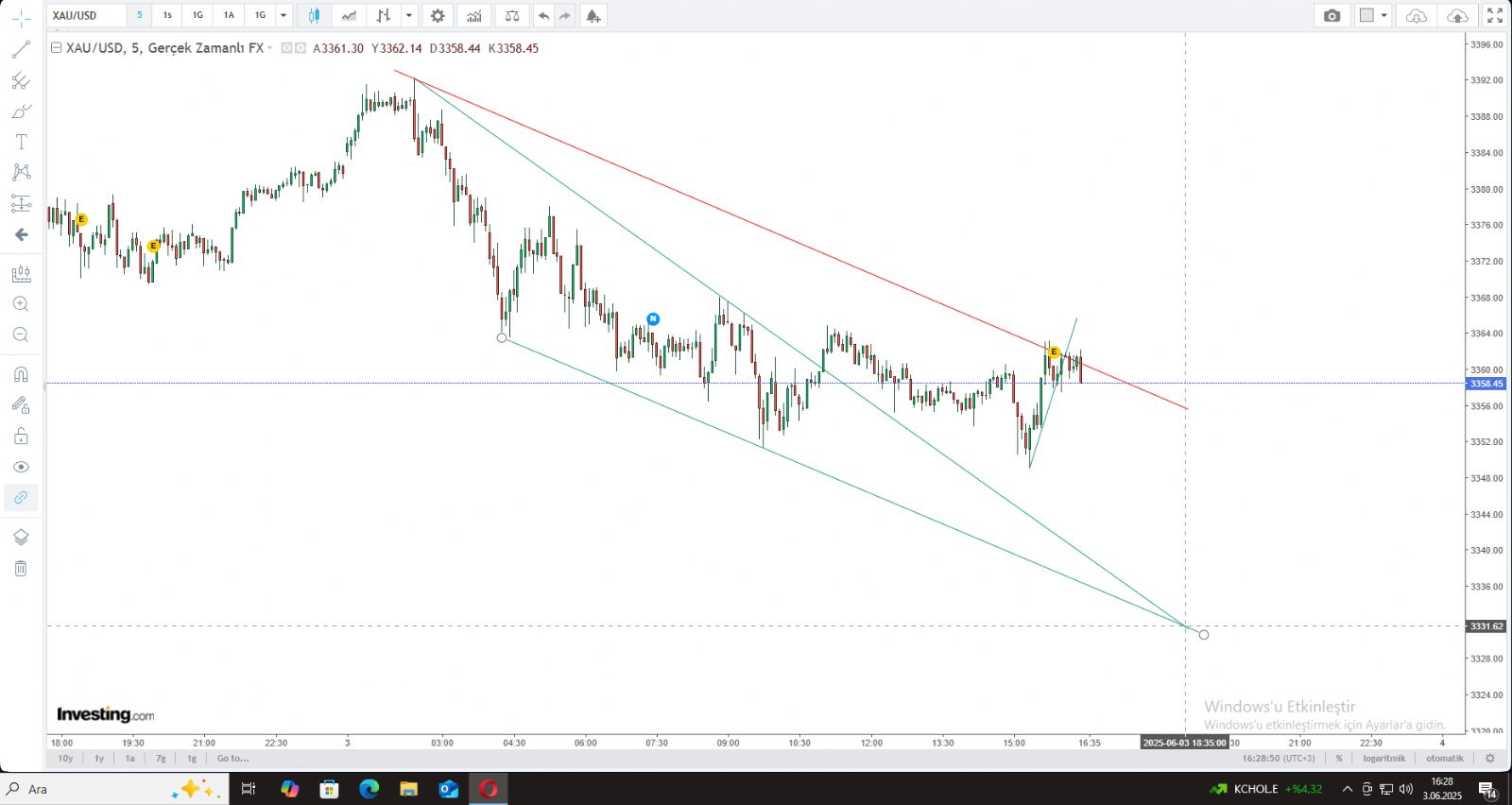Open the compare symbols scales icon
The width and height of the screenshot is (1512, 805).
click(x=512, y=15)
